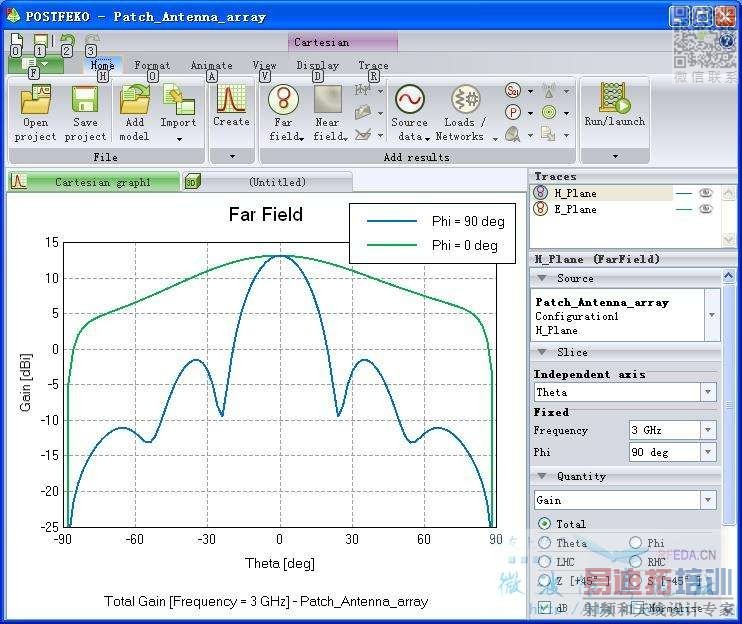Screen dimensions: 742x624
Task: Select the (Untitled) 3D view tab
Action: point(267,182)
